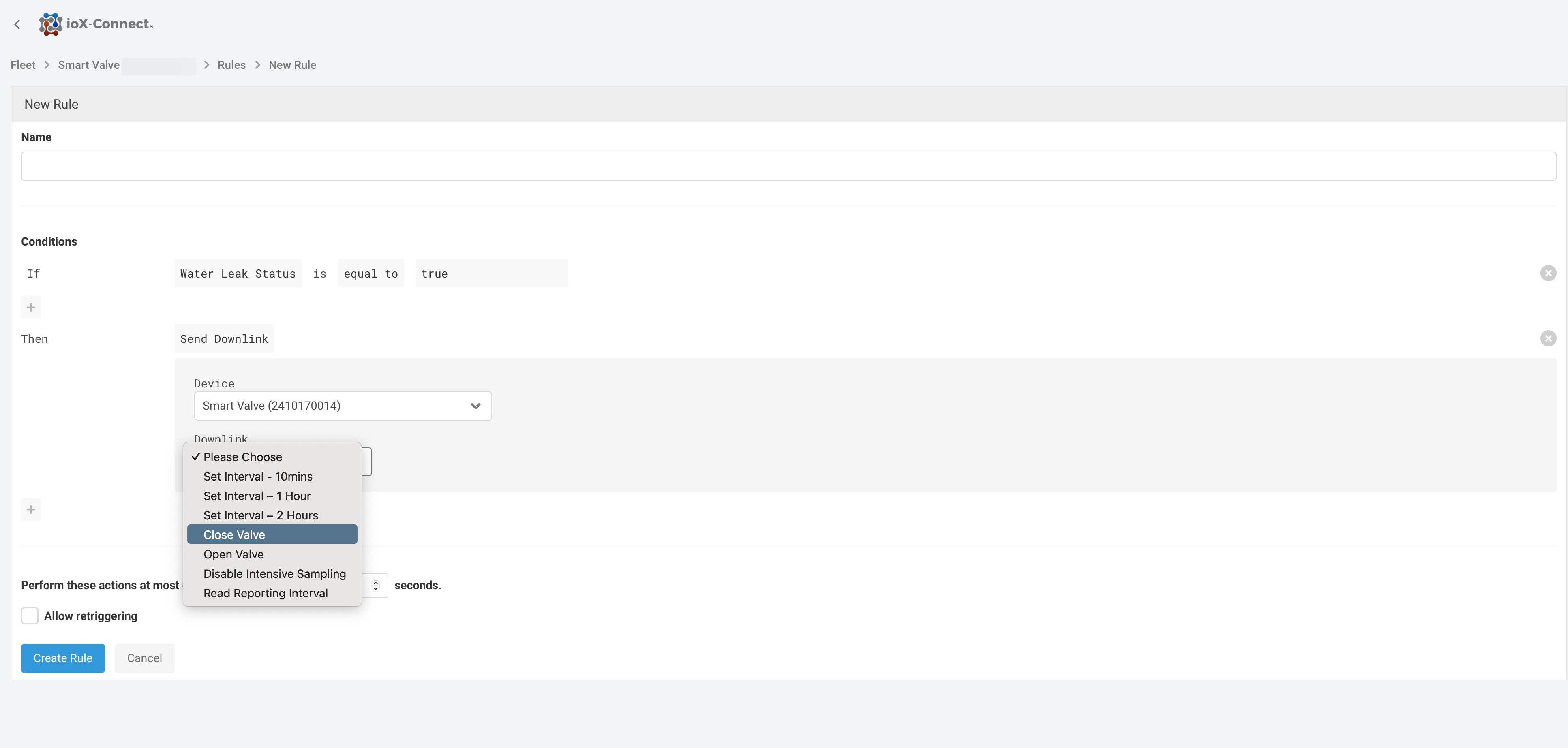Open the Smart Valve breadcrumb
1568x748 pixels.
89,65
